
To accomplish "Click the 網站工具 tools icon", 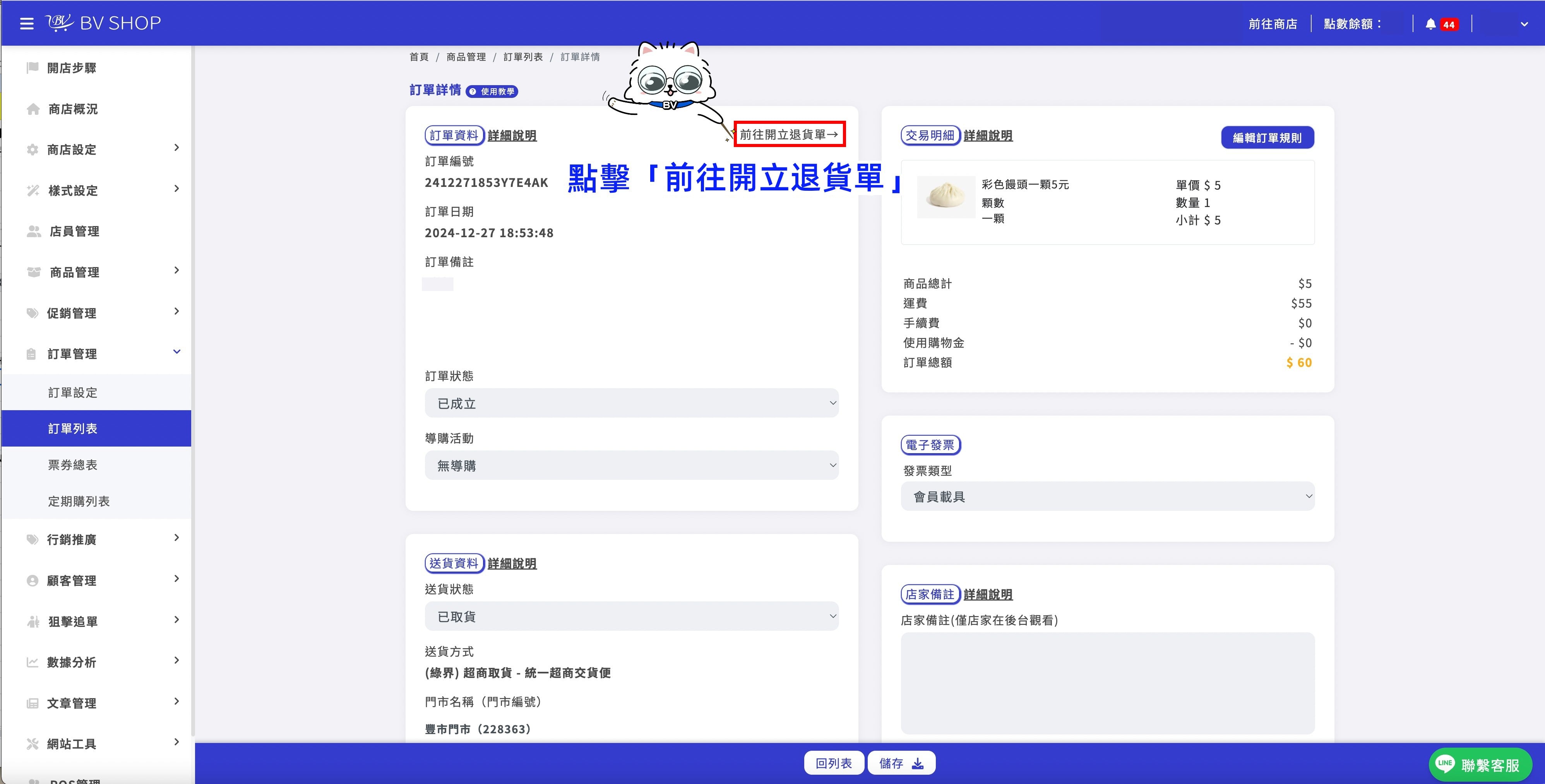I will click(33, 744).
